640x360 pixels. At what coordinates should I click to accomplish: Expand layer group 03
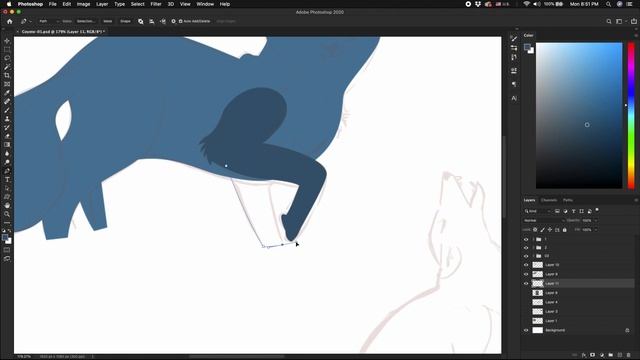tap(533, 256)
